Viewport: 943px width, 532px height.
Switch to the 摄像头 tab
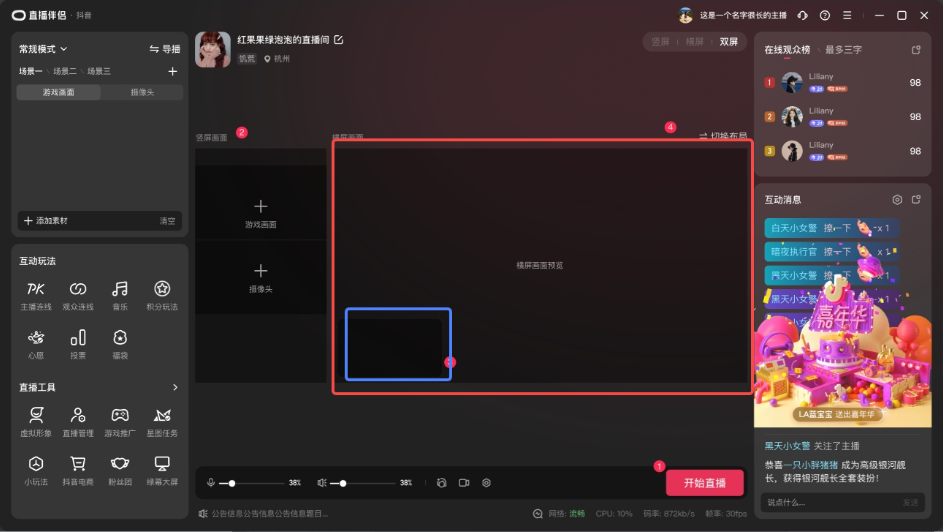(142, 92)
